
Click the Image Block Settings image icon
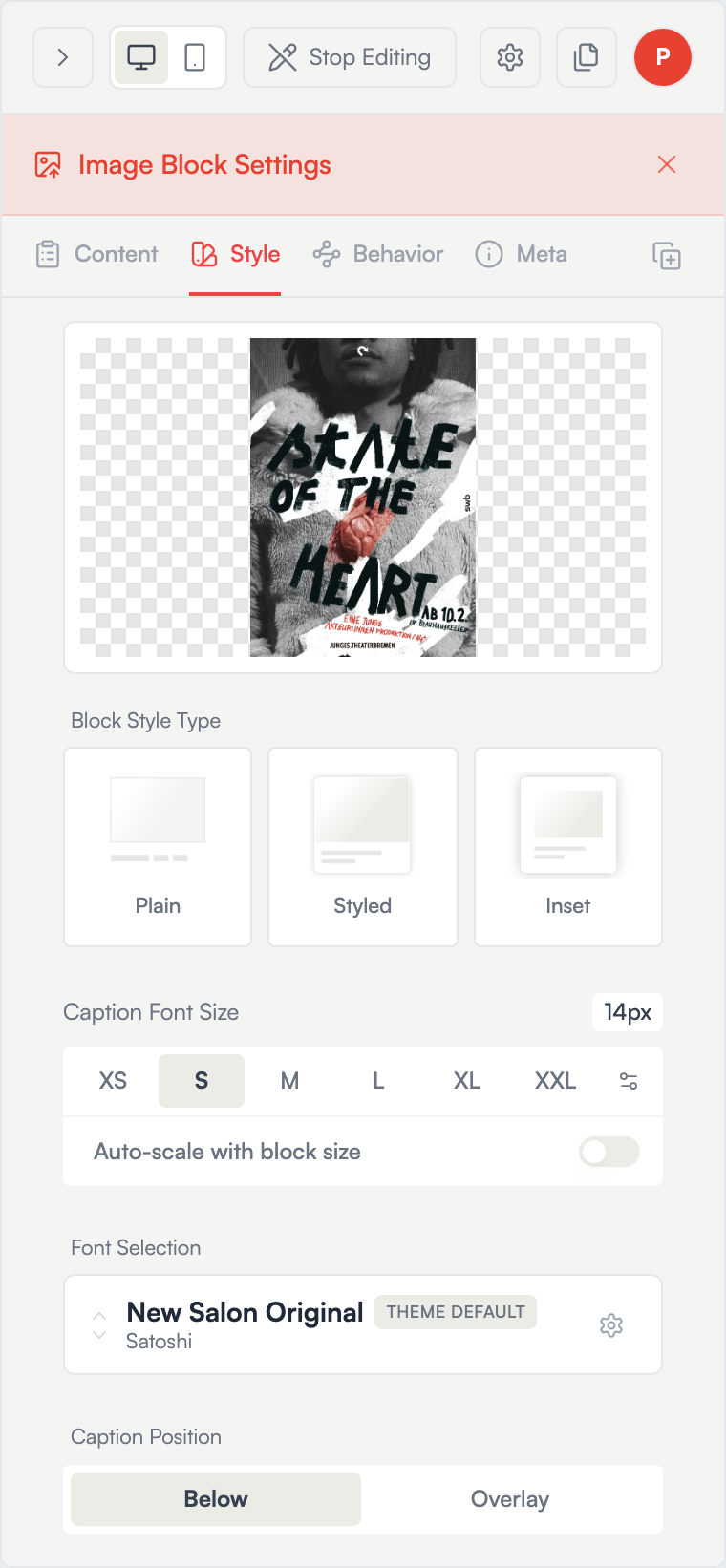tap(48, 164)
